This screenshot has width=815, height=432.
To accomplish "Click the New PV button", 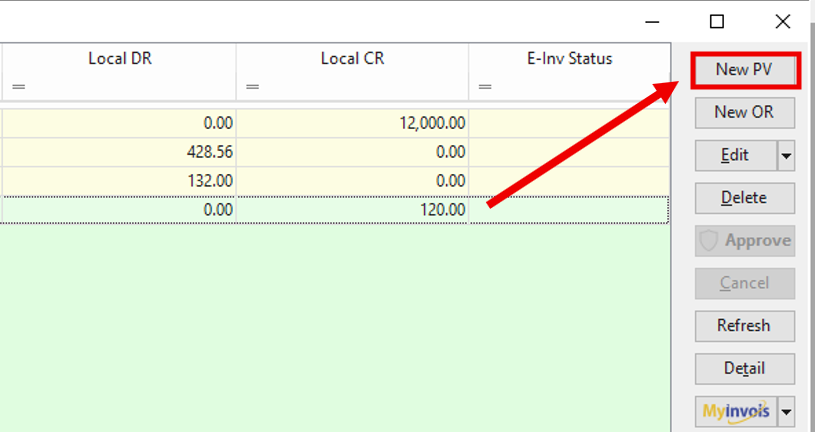I will (x=744, y=70).
